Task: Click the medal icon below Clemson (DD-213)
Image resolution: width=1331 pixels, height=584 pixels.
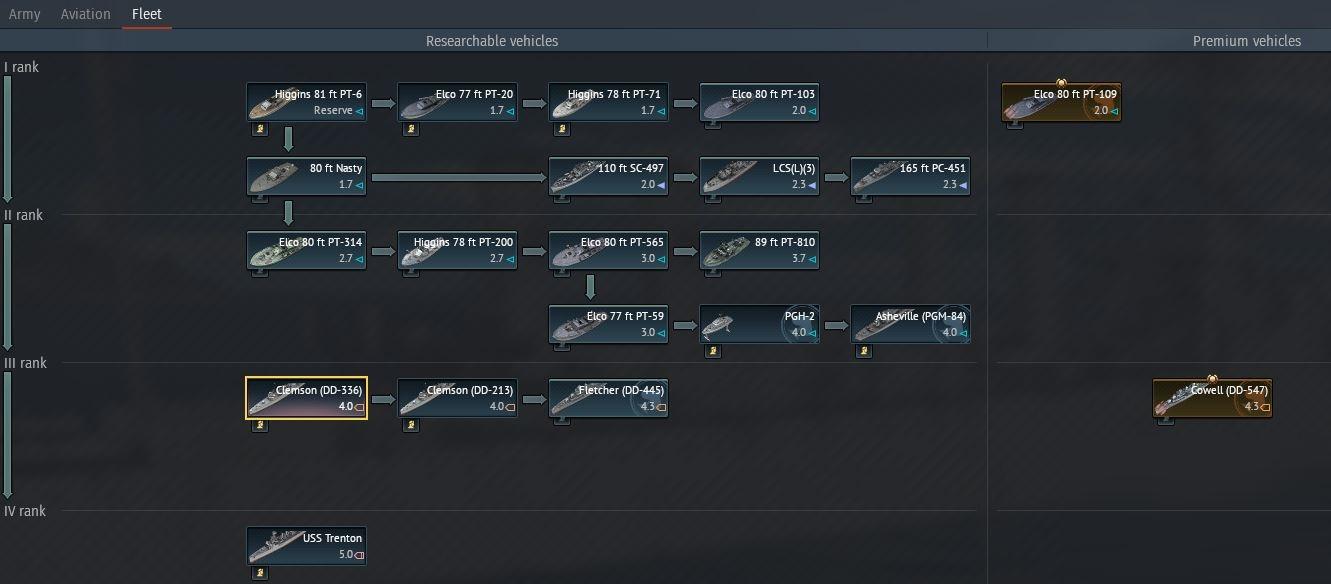Action: (x=410, y=426)
